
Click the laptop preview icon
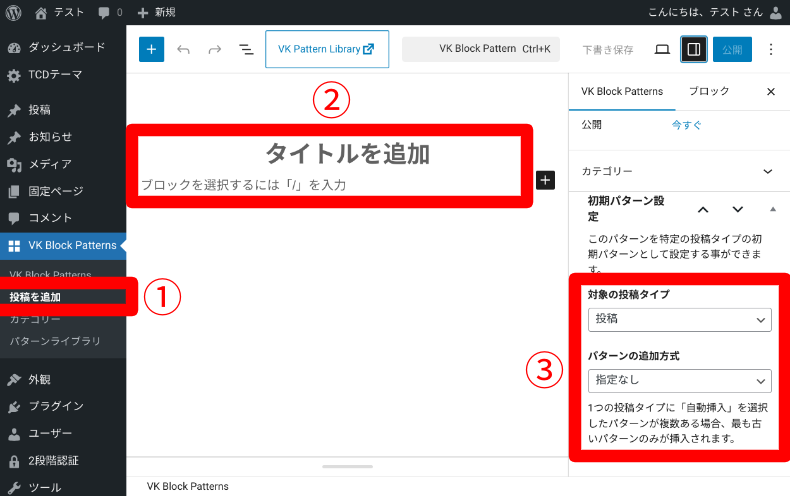(x=662, y=49)
